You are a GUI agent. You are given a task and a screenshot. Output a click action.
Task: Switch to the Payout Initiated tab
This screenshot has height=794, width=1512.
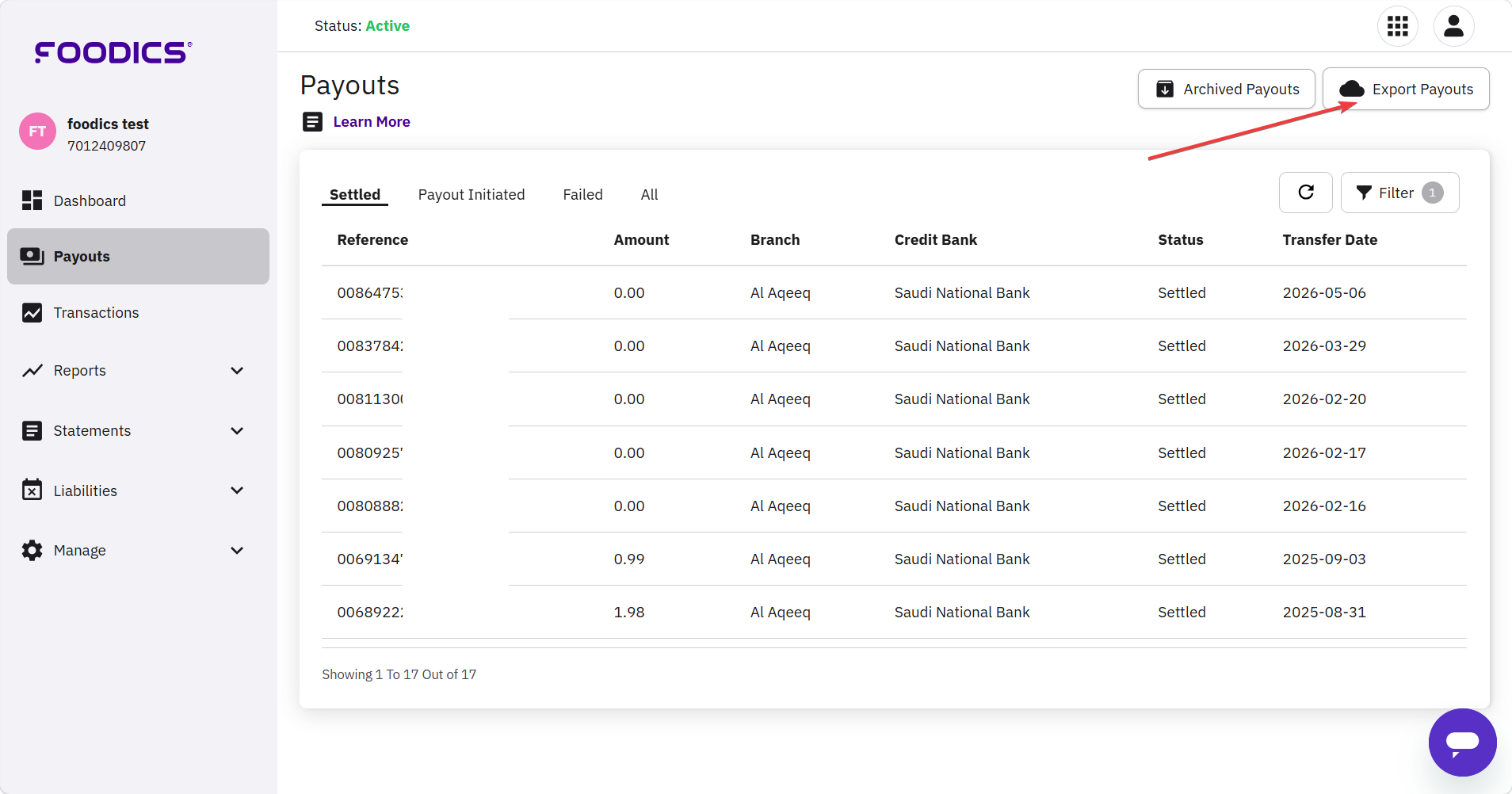click(x=472, y=195)
